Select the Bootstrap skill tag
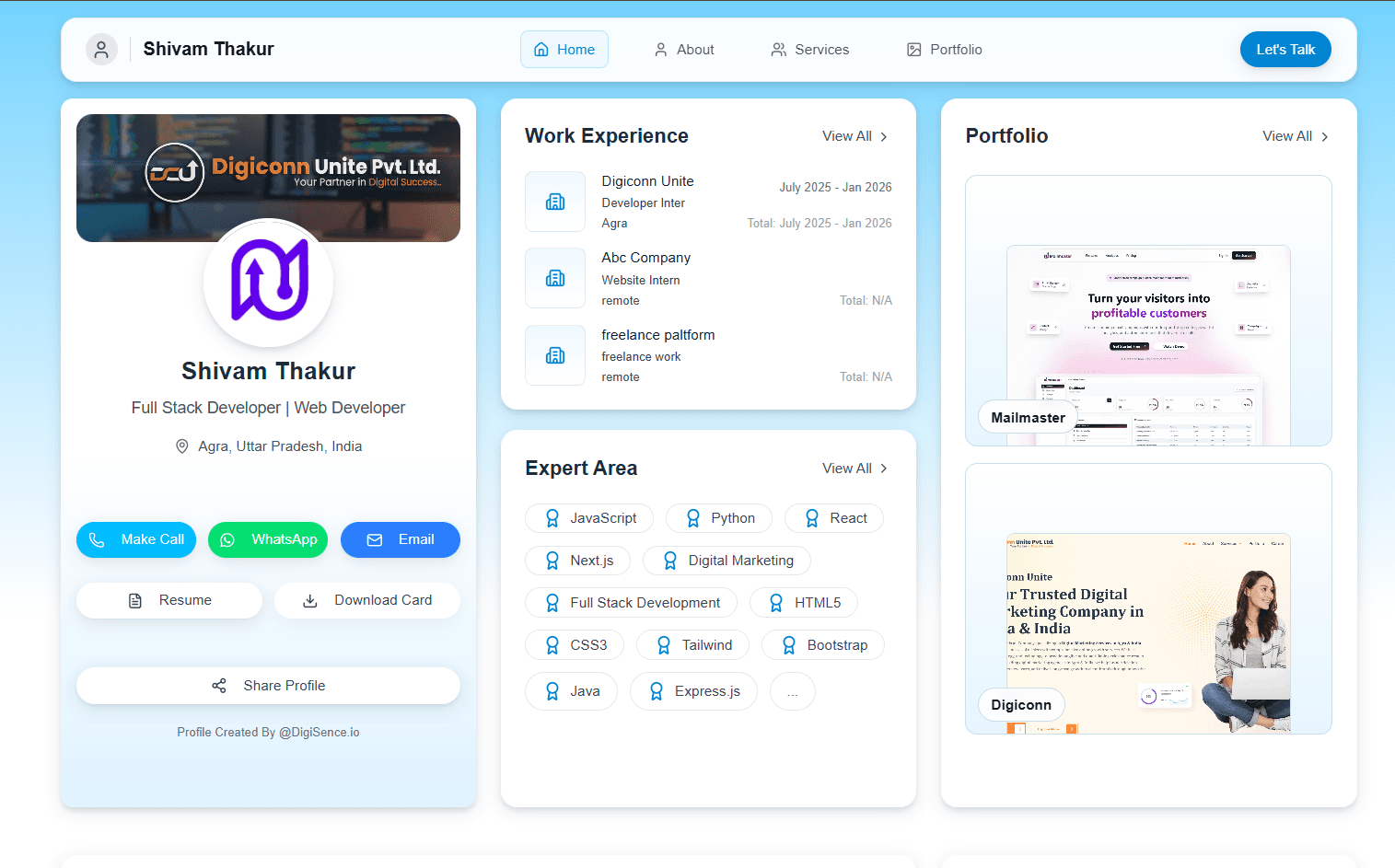 click(823, 645)
